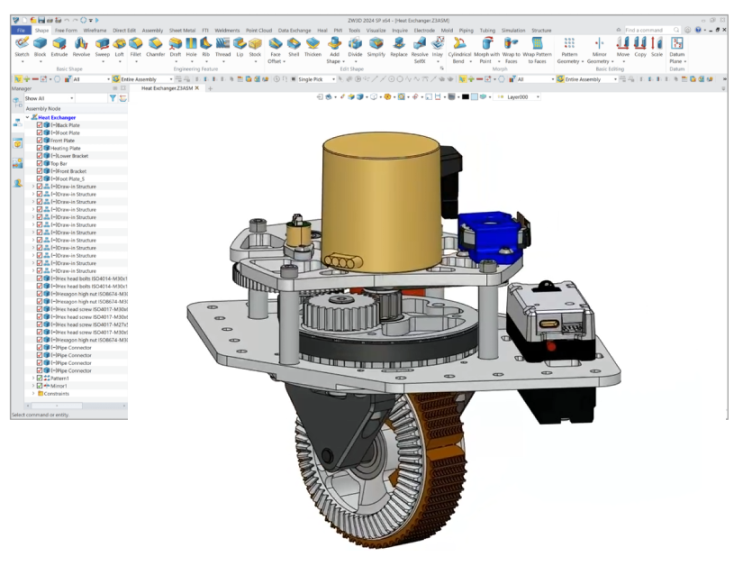Image resolution: width=743 pixels, height=566 pixels.
Task: Apply the Chamfer feature
Action: pyautogui.click(x=155, y=47)
